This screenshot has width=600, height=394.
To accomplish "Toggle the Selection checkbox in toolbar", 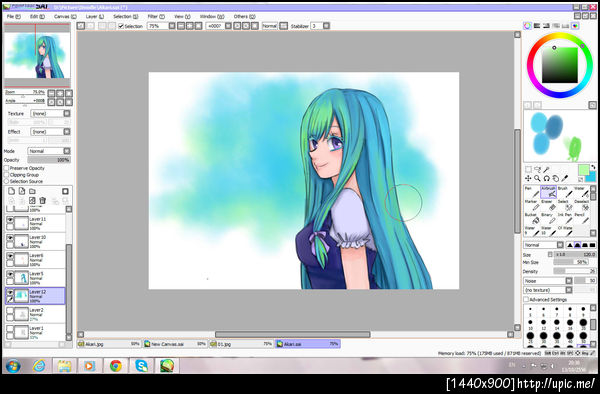I will (x=121, y=26).
